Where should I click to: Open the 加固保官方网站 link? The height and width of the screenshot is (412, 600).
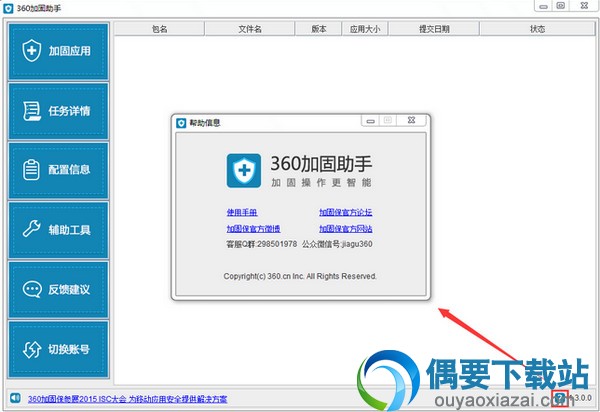tap(346, 229)
